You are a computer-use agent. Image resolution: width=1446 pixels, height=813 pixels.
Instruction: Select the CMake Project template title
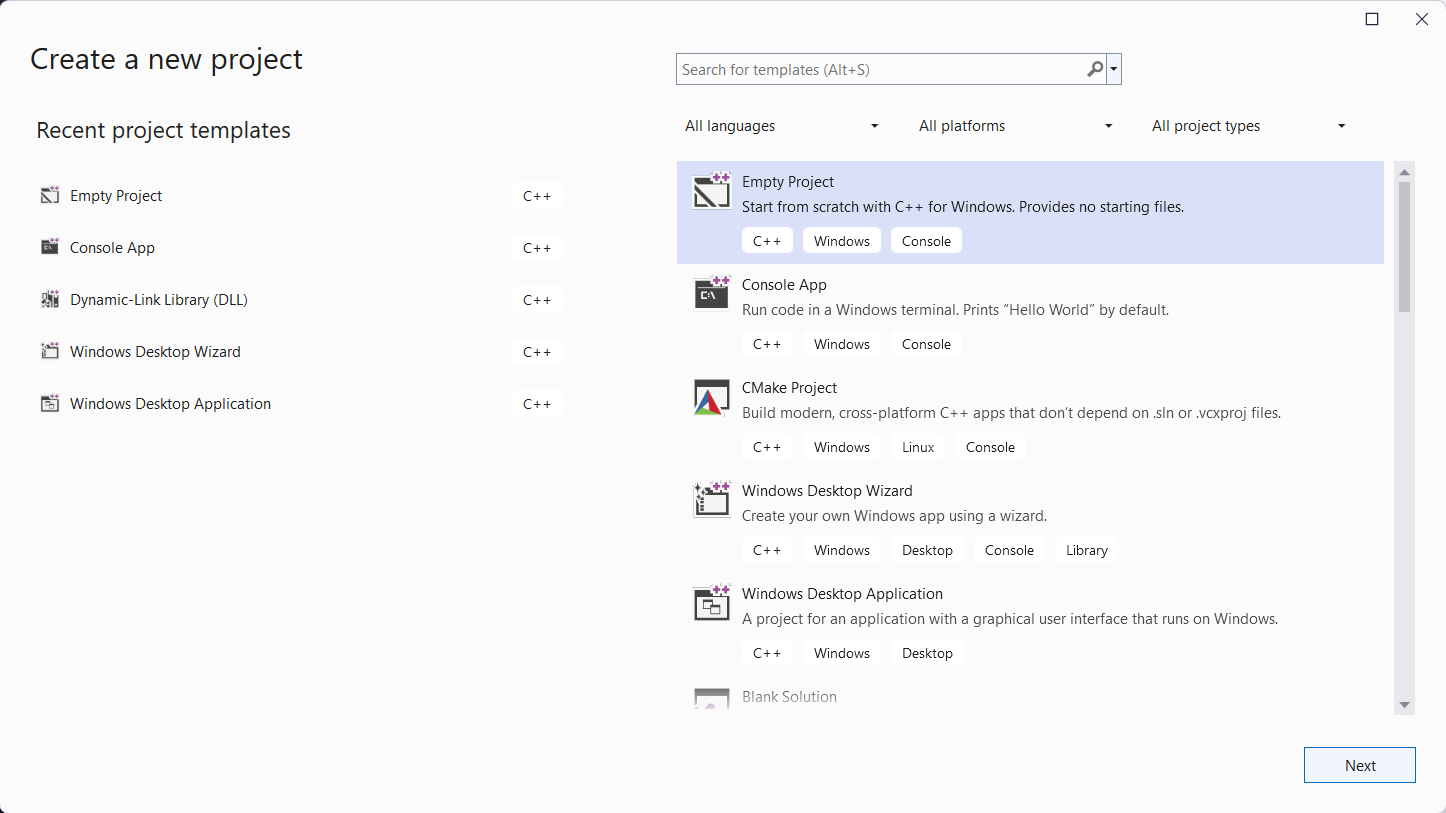[x=789, y=388]
